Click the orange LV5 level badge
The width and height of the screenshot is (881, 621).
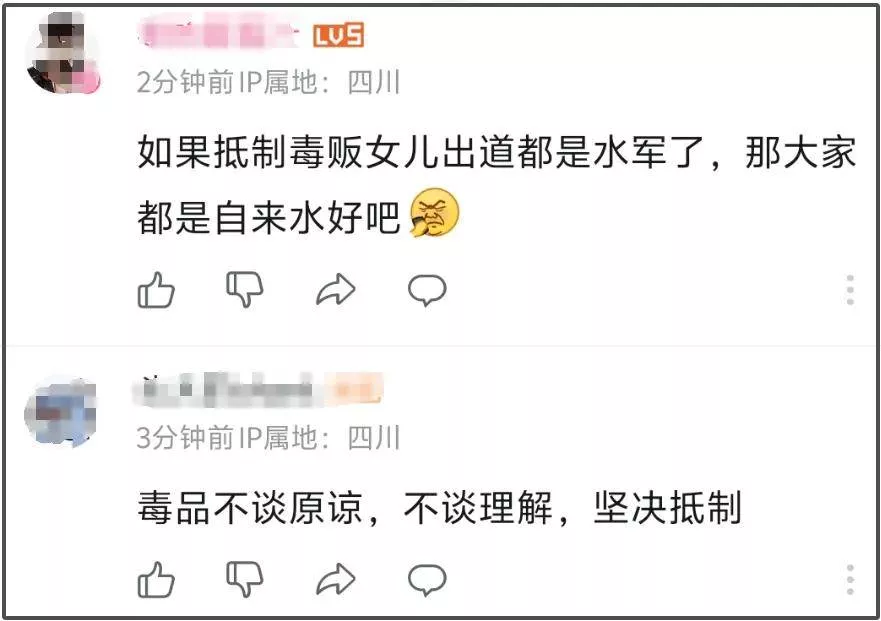338,35
